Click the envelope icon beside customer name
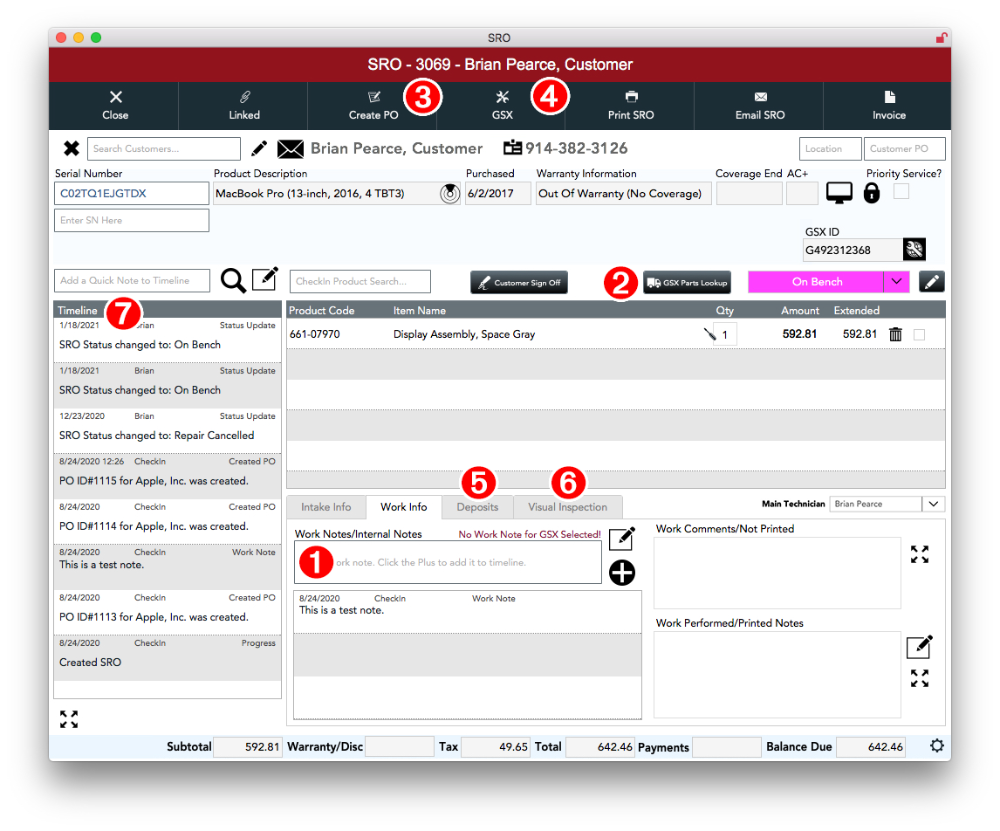1000x831 pixels. [x=290, y=149]
